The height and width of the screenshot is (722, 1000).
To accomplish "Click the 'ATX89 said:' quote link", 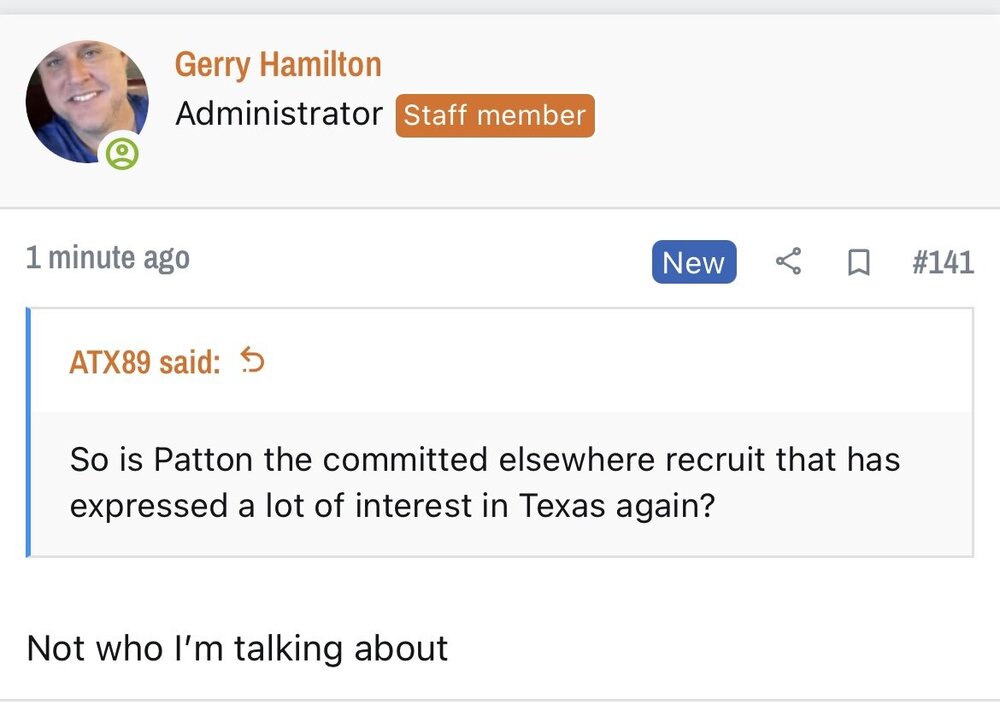I will pos(145,362).
